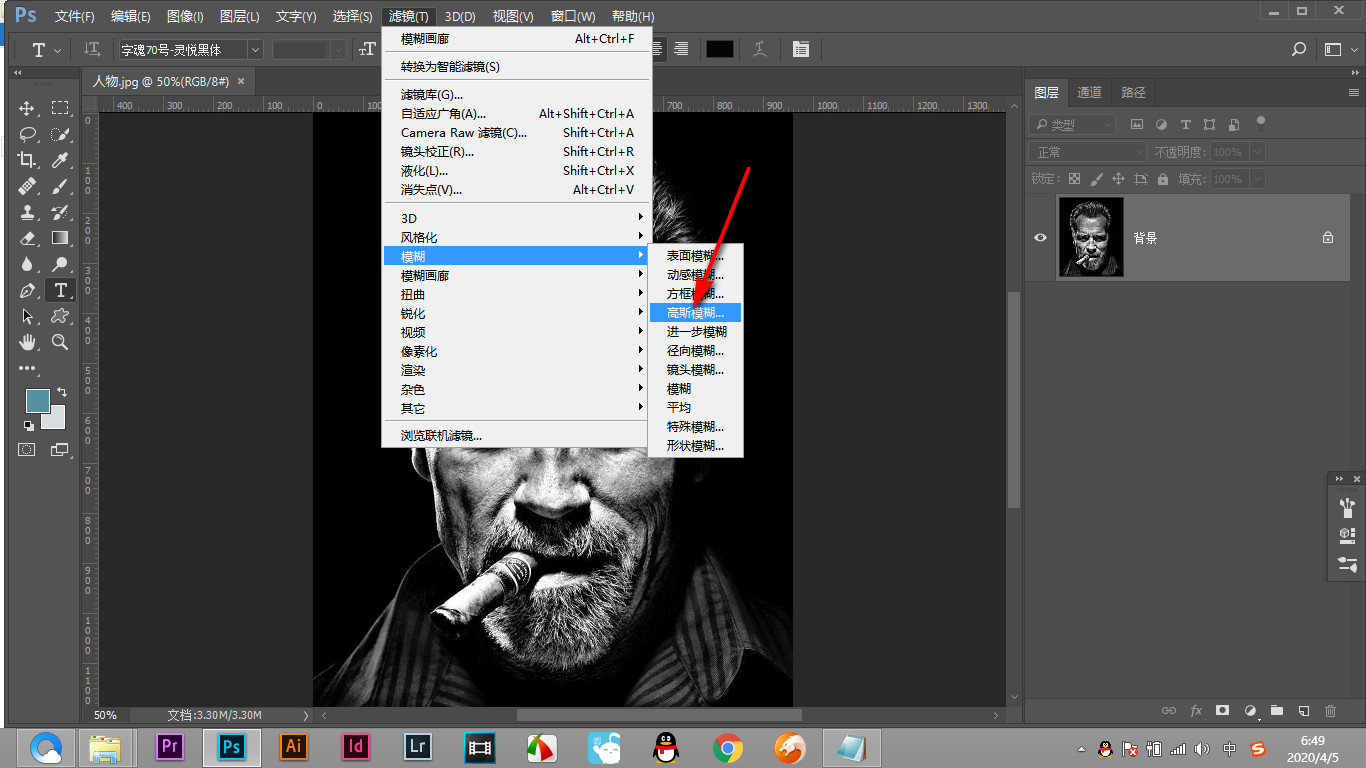Choose 高斯模糊 from the blur submenu
This screenshot has width=1366, height=768.
coord(695,313)
